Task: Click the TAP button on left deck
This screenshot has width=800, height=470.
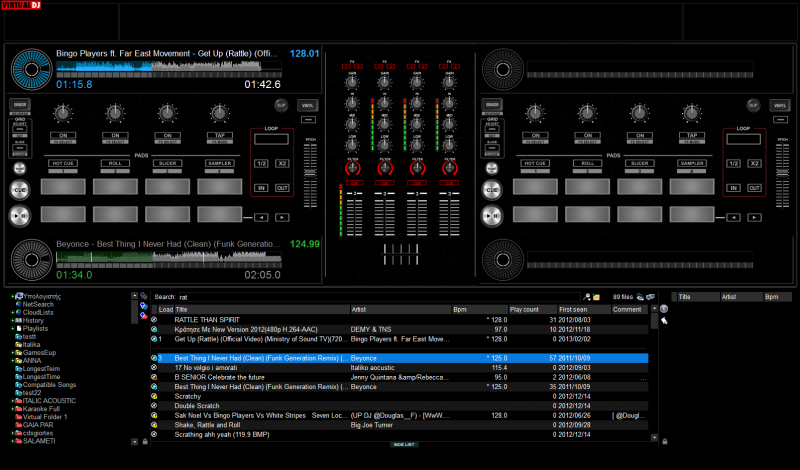Action: tap(220, 135)
